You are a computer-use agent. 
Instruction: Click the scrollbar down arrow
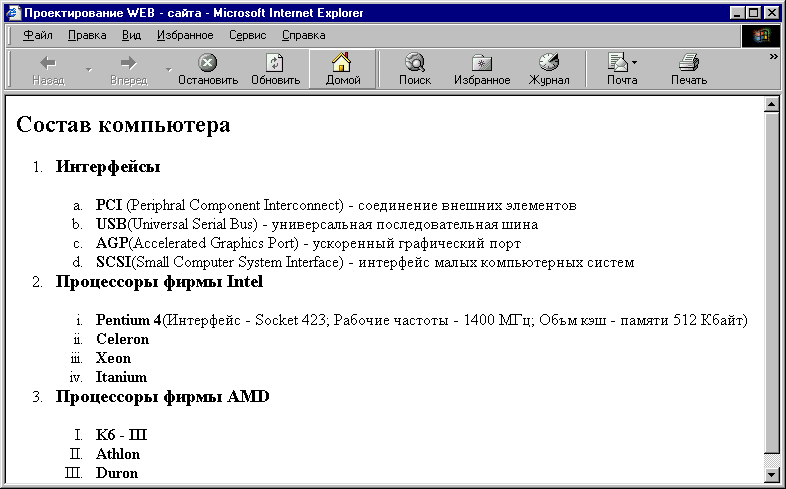(x=771, y=473)
